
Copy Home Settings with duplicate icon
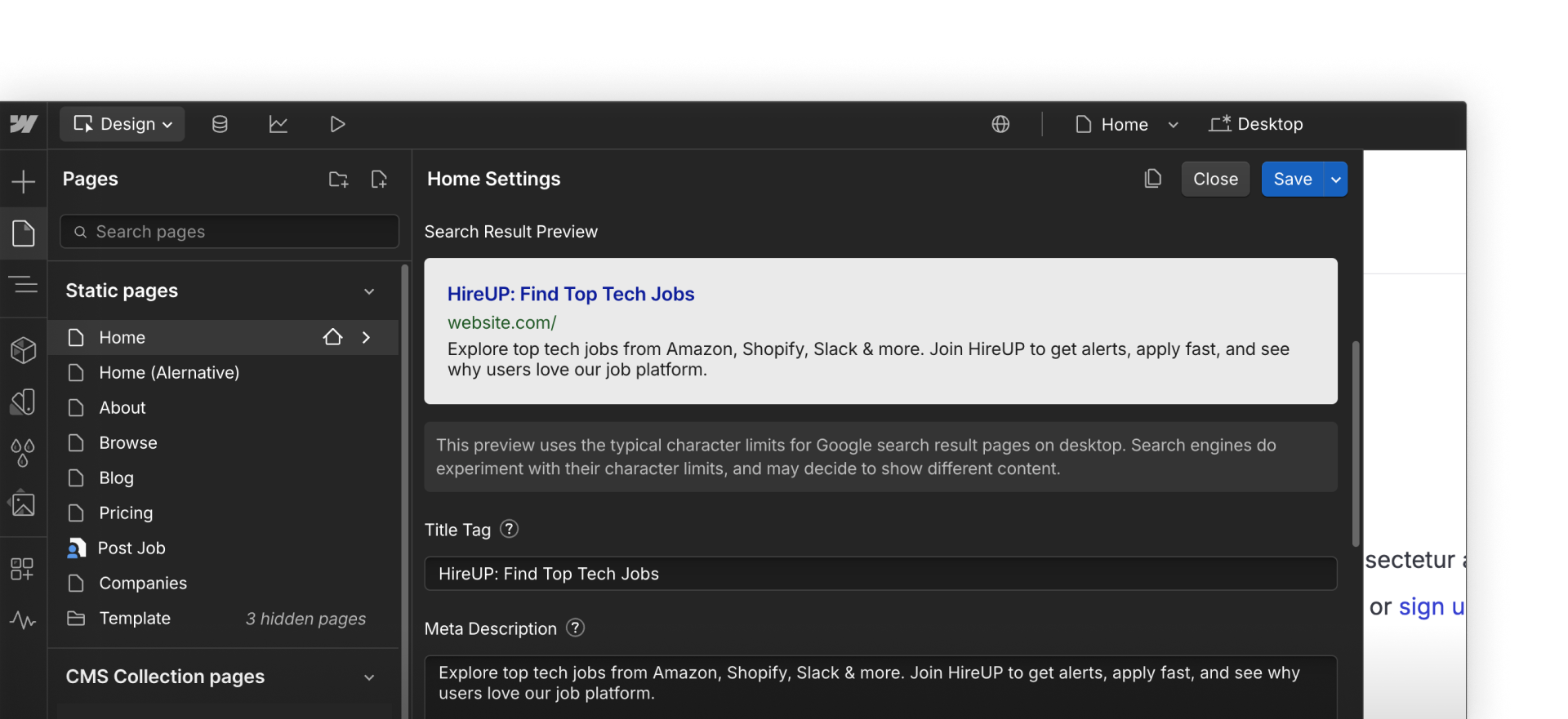pos(1153,179)
